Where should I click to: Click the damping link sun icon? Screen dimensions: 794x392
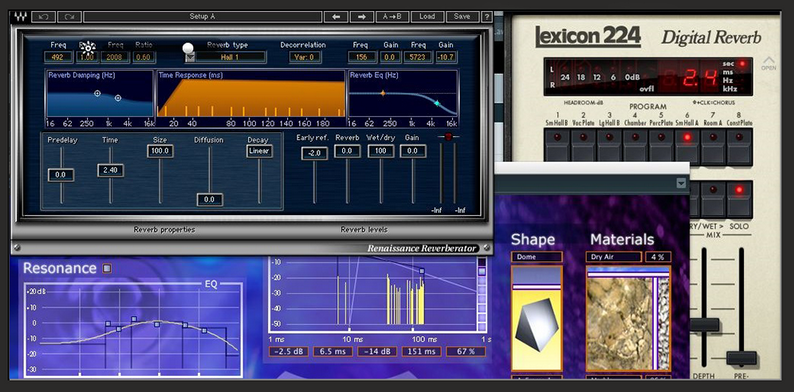88,48
